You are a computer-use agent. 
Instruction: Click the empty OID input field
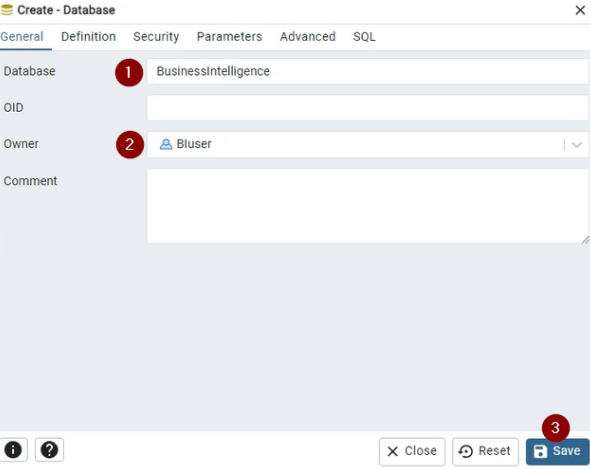pos(368,108)
